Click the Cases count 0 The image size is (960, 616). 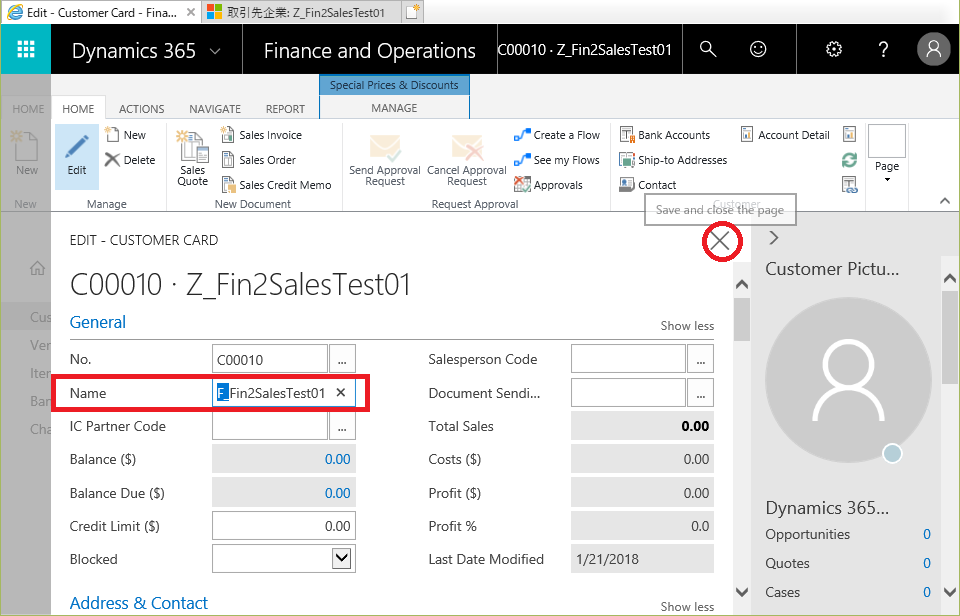(927, 592)
